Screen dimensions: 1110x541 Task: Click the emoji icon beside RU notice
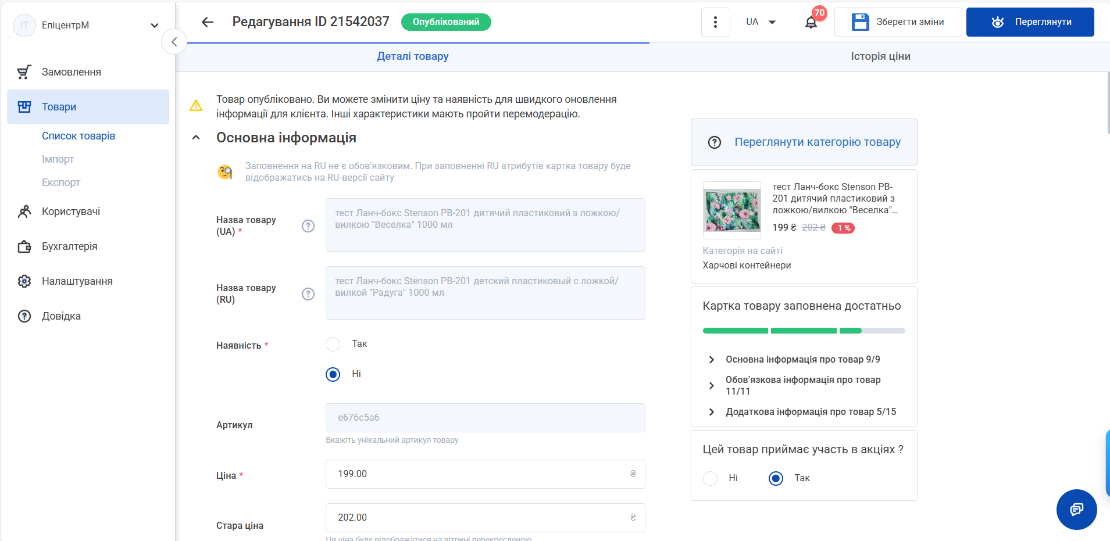[x=225, y=172]
